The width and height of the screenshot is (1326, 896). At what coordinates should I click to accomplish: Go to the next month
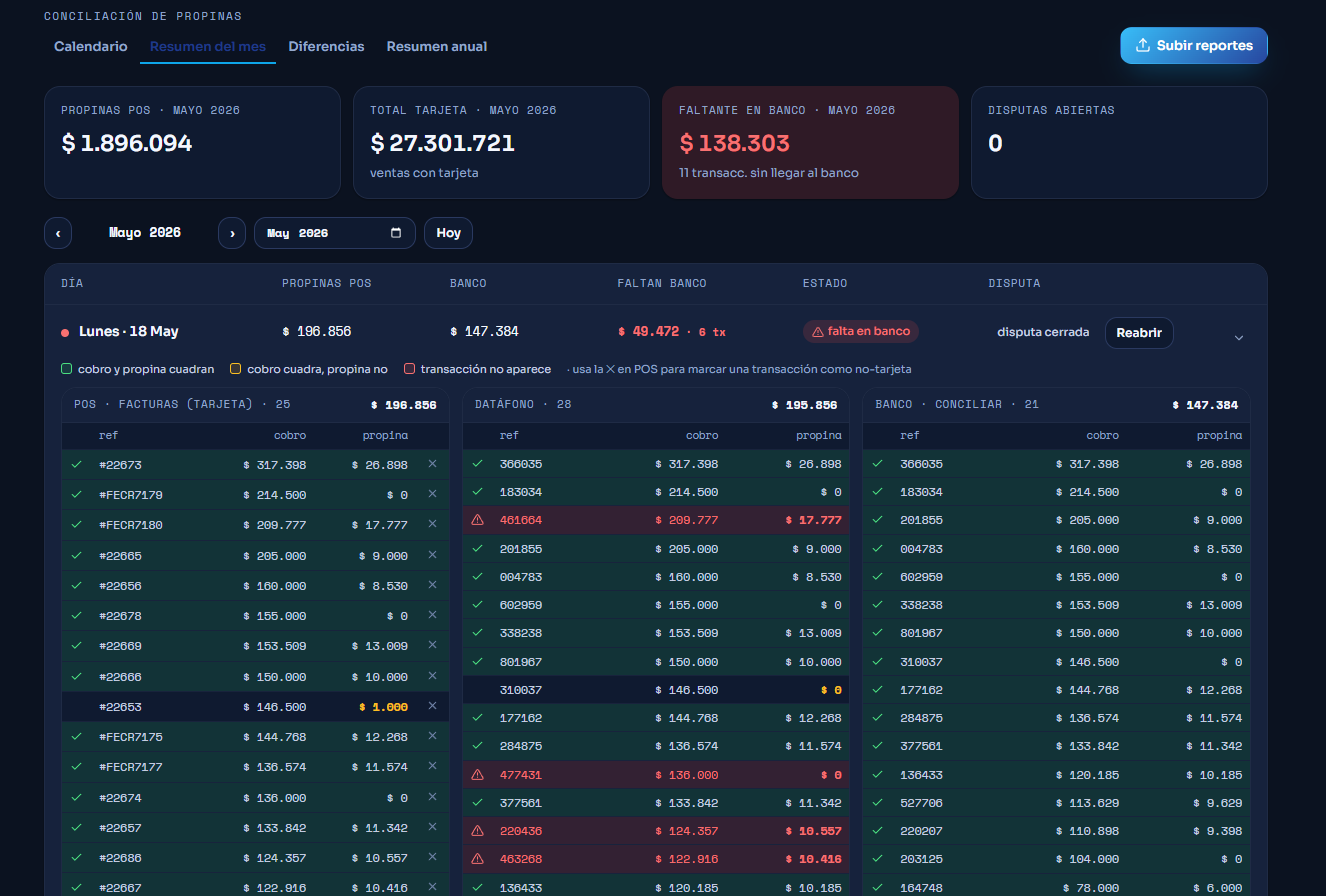click(x=232, y=233)
